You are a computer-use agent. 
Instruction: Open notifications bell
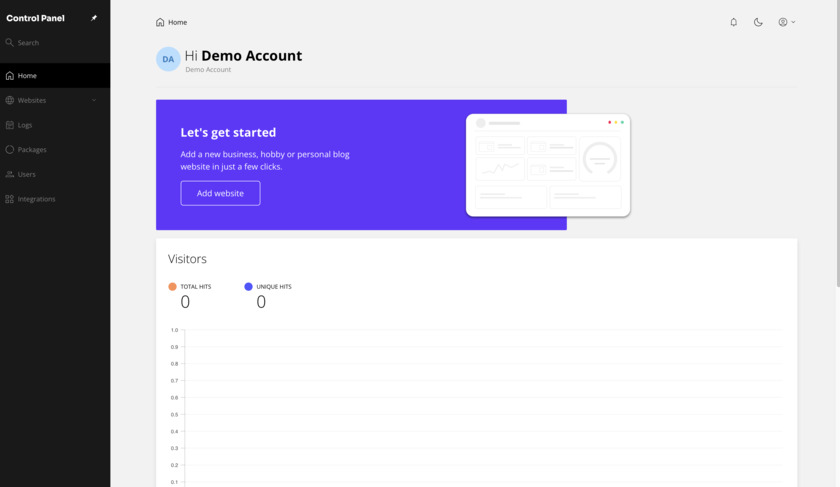(x=733, y=22)
